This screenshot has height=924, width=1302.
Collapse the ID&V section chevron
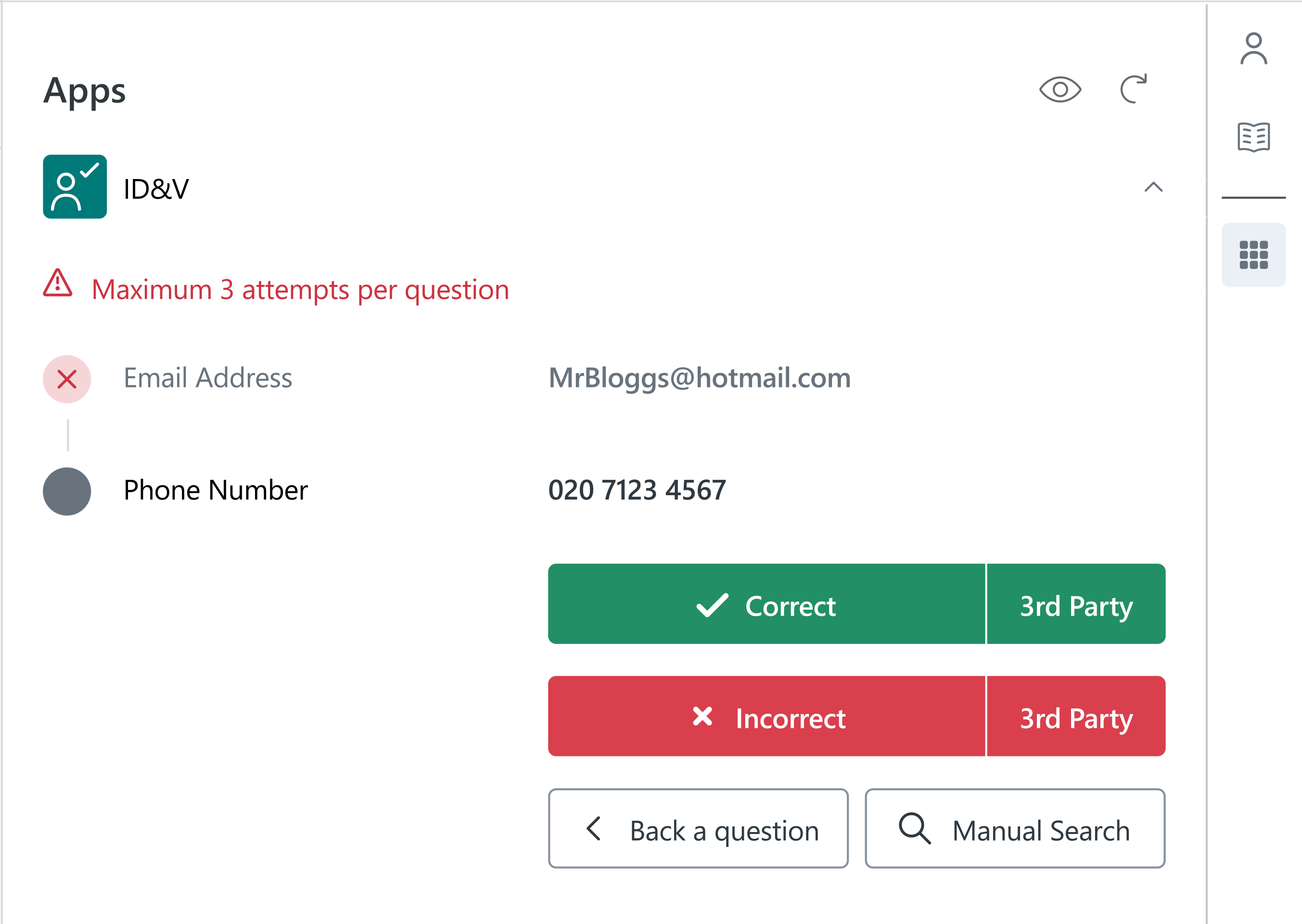(1153, 187)
